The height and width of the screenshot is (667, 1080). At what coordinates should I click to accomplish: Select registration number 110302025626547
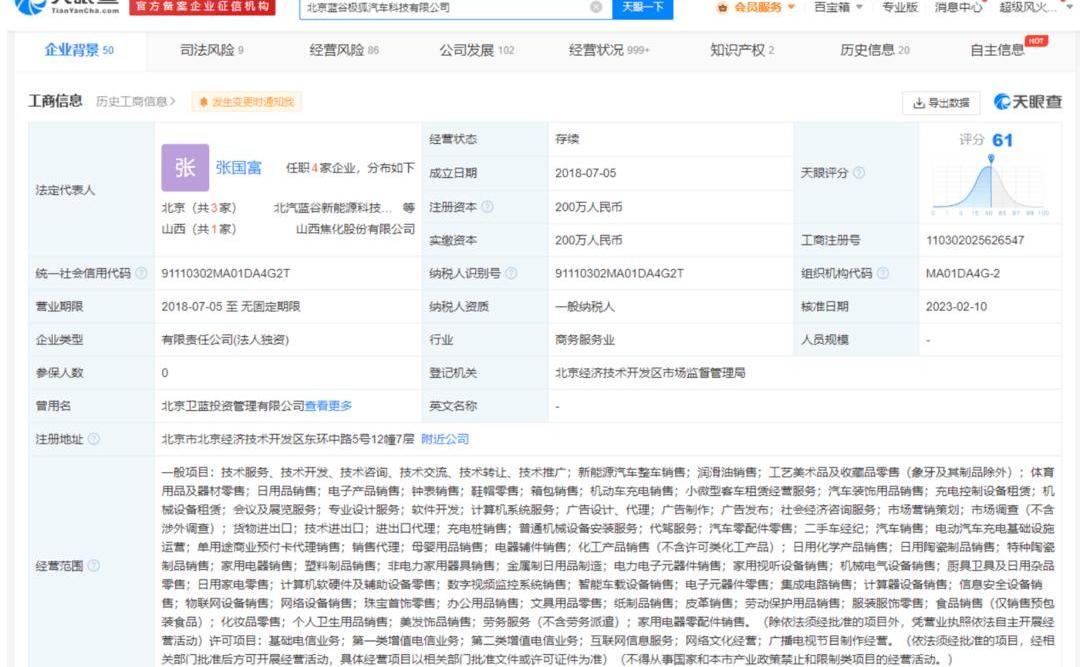click(975, 240)
